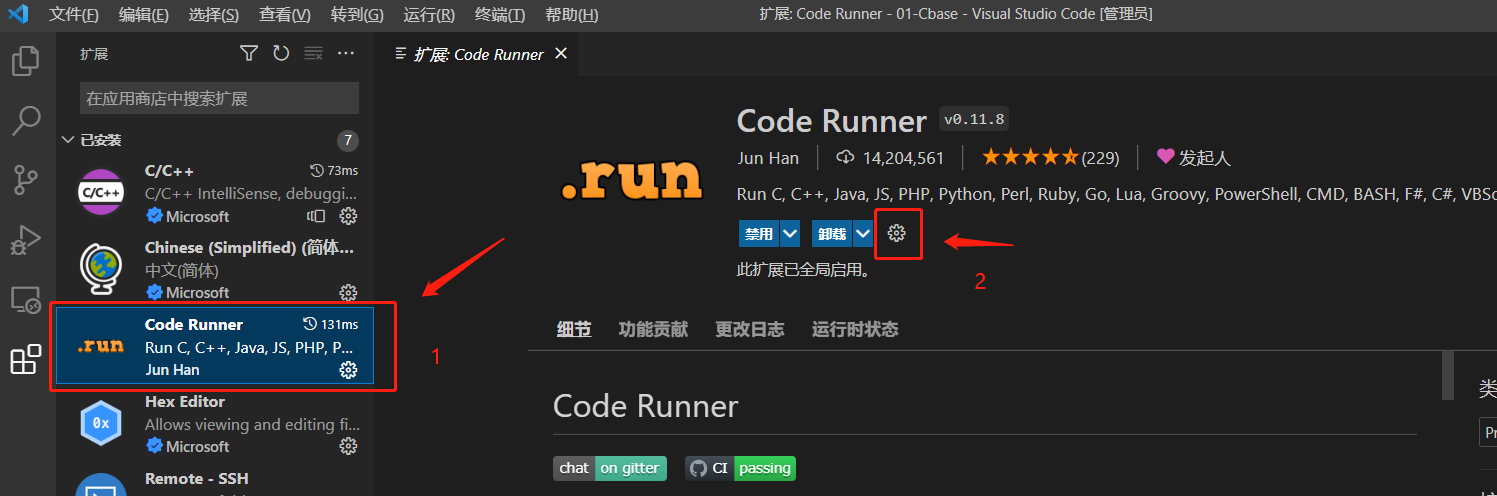1497x496 pixels.
Task: Open the 文件(F) menu
Action: point(74,15)
